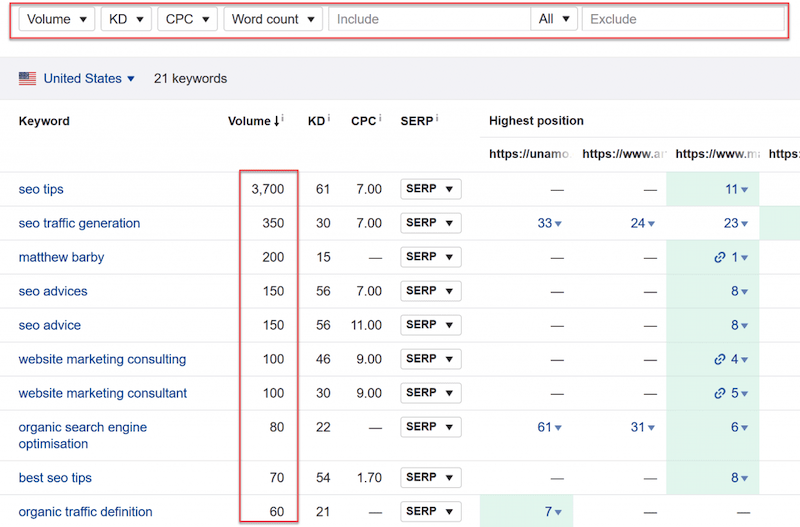Expand the Word count filter
Image resolution: width=800 pixels, height=527 pixels.
[x=273, y=19]
